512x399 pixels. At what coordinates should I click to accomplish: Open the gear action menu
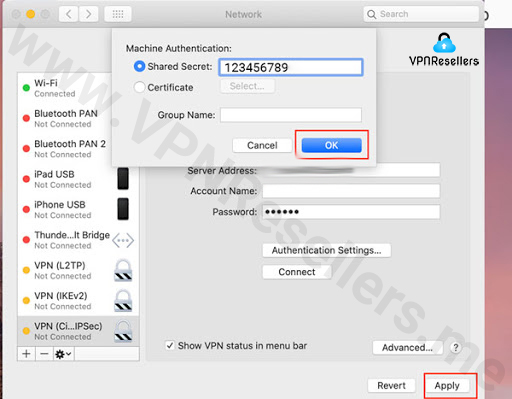tap(63, 354)
